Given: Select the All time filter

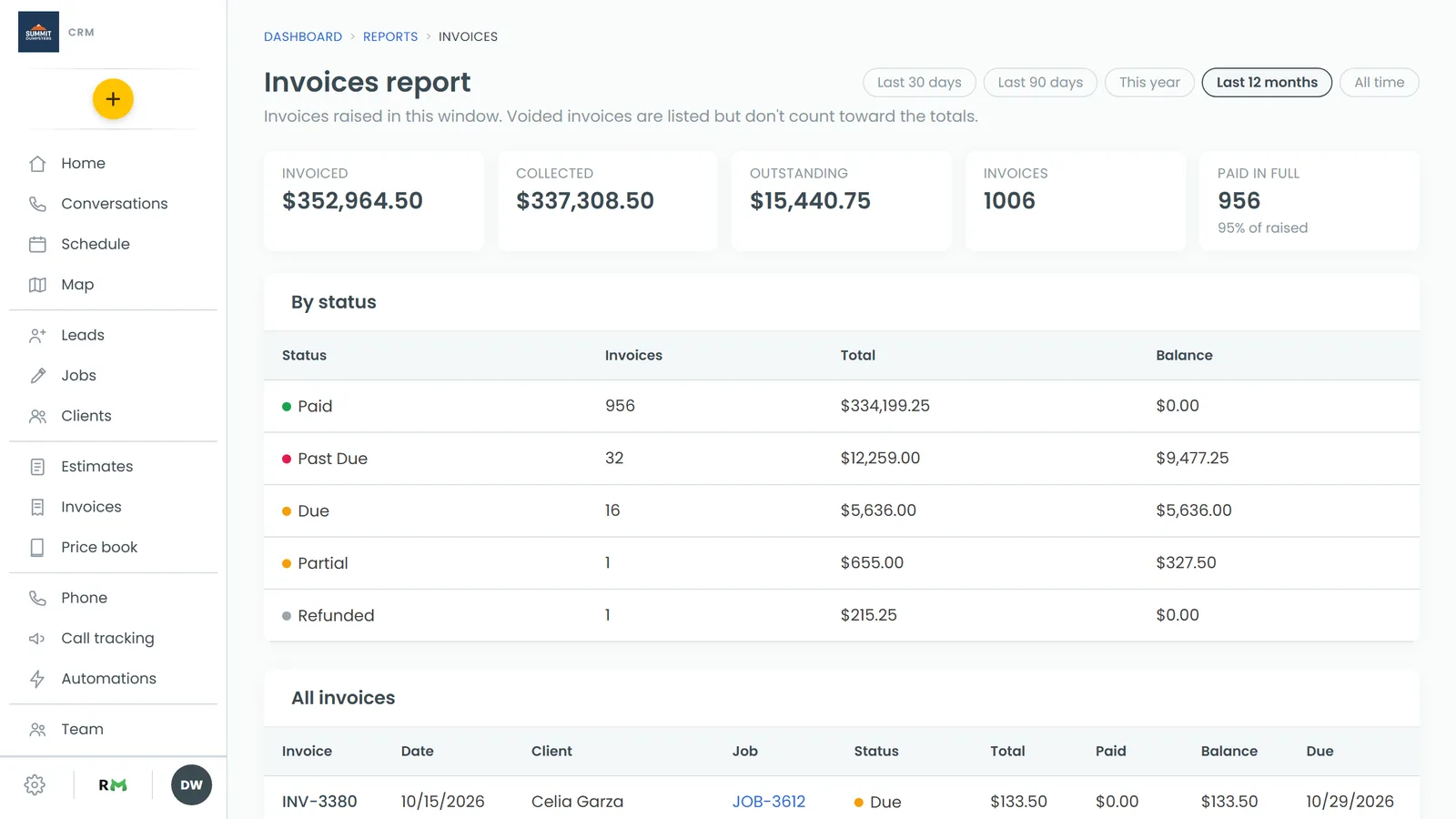Looking at the screenshot, I should click(1379, 83).
